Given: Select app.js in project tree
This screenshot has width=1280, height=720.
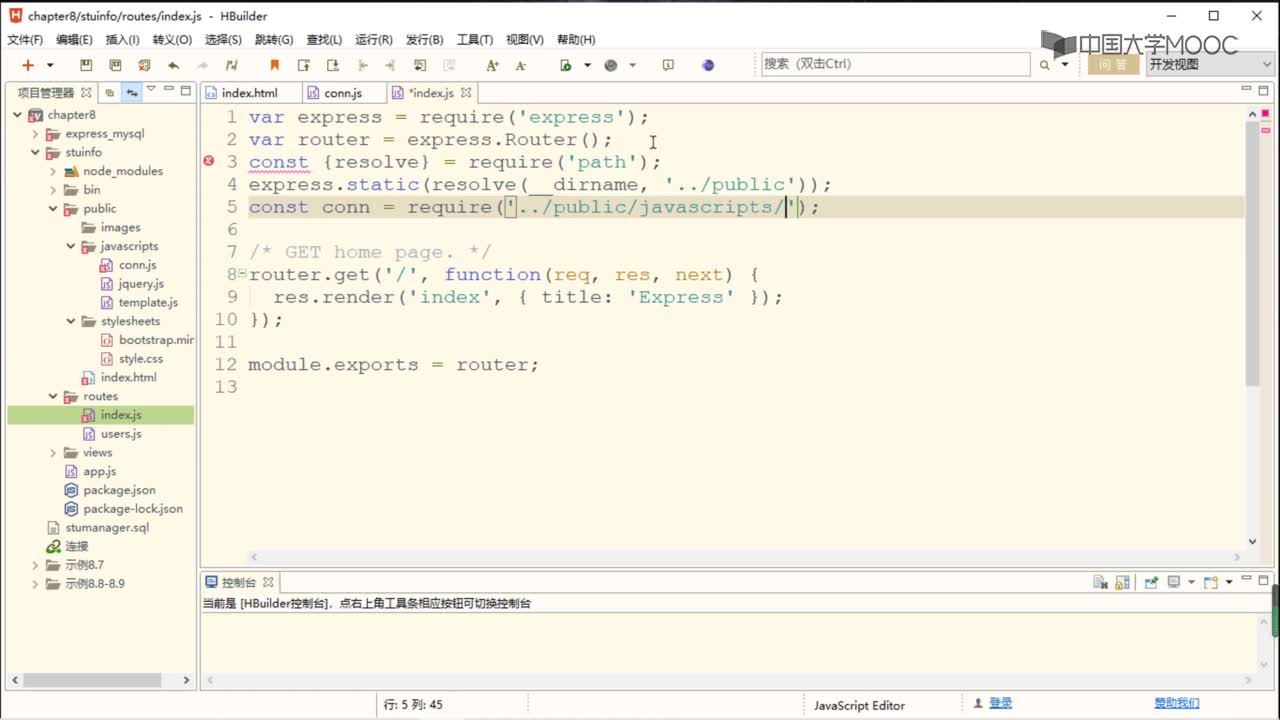Looking at the screenshot, I should [99, 471].
